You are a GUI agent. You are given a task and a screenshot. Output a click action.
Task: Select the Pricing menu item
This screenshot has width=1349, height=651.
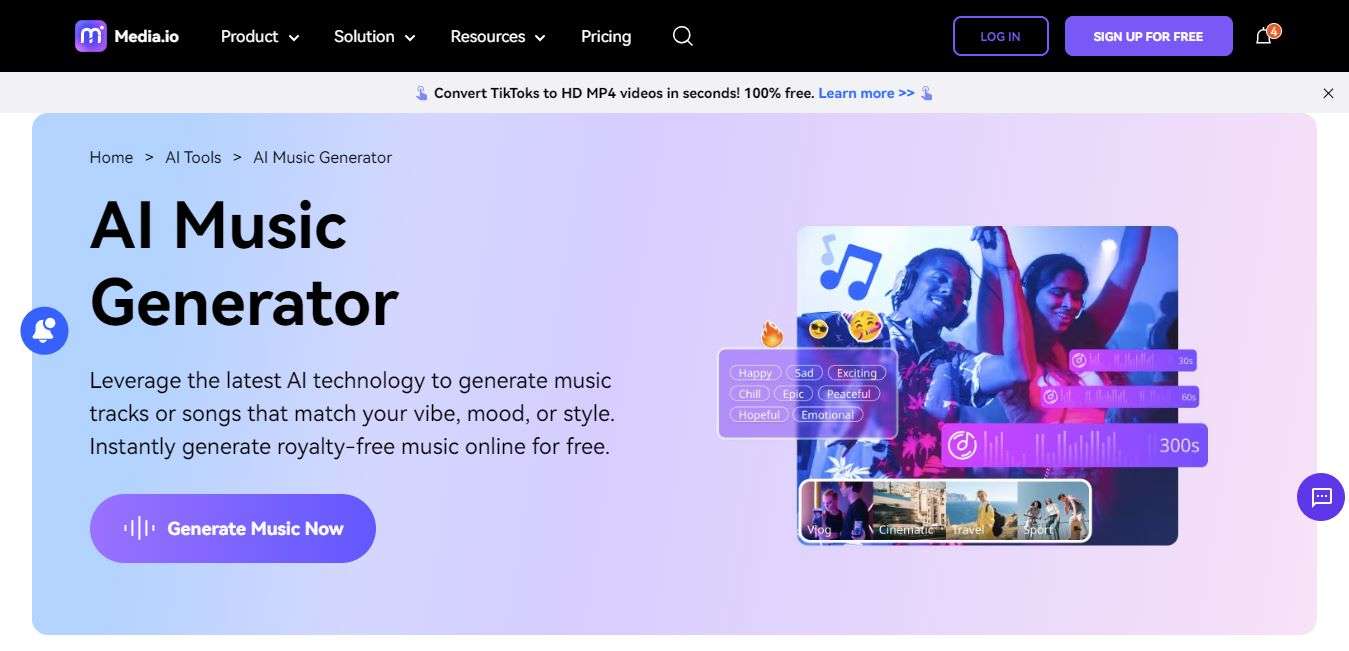pyautogui.click(x=605, y=36)
